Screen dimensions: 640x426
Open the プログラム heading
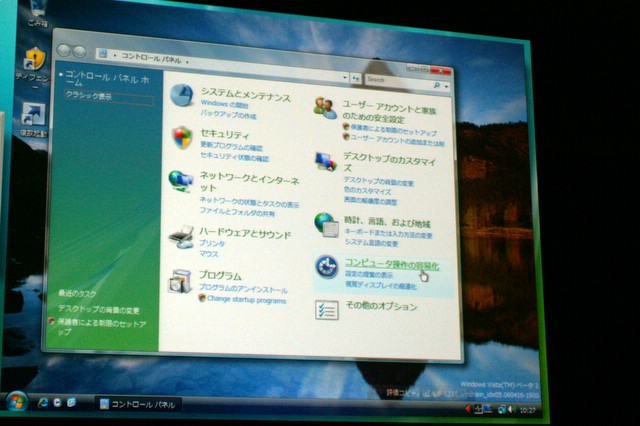[220, 275]
